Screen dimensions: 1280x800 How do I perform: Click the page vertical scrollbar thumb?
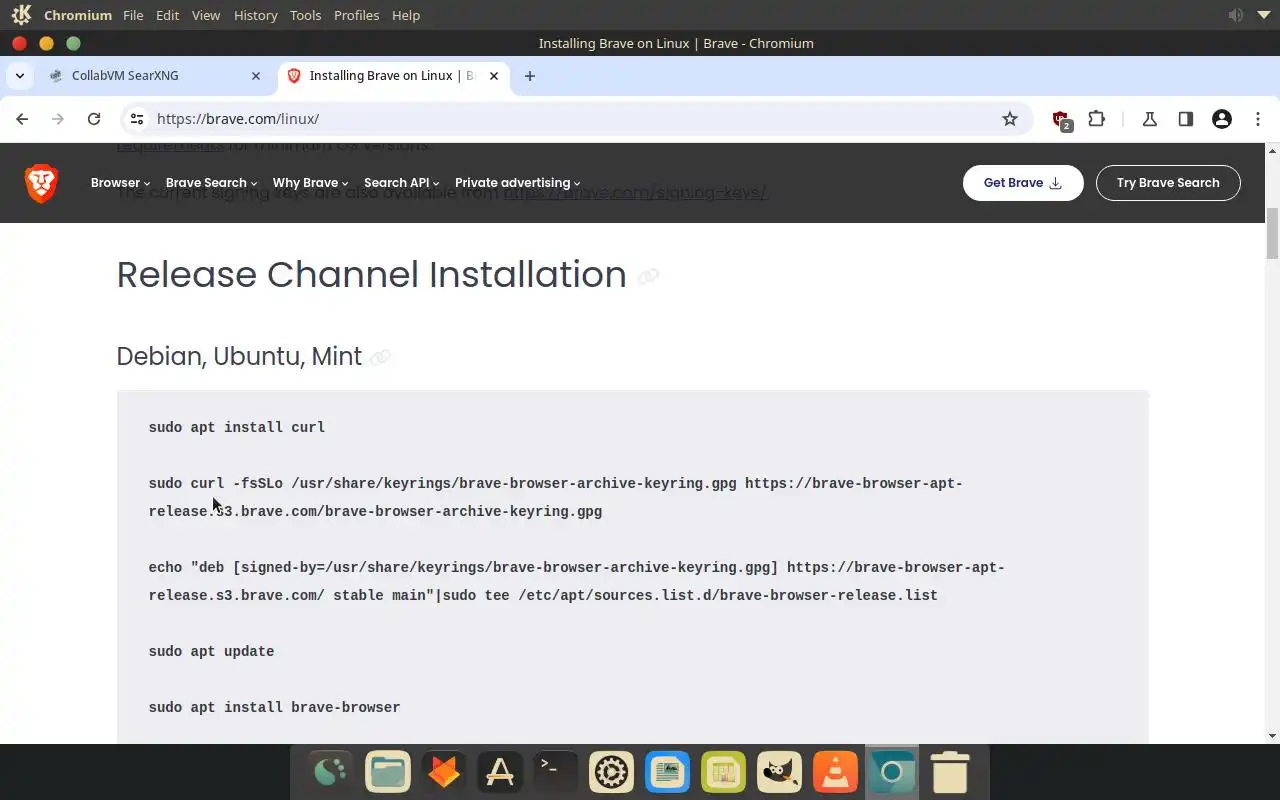coord(1273,232)
